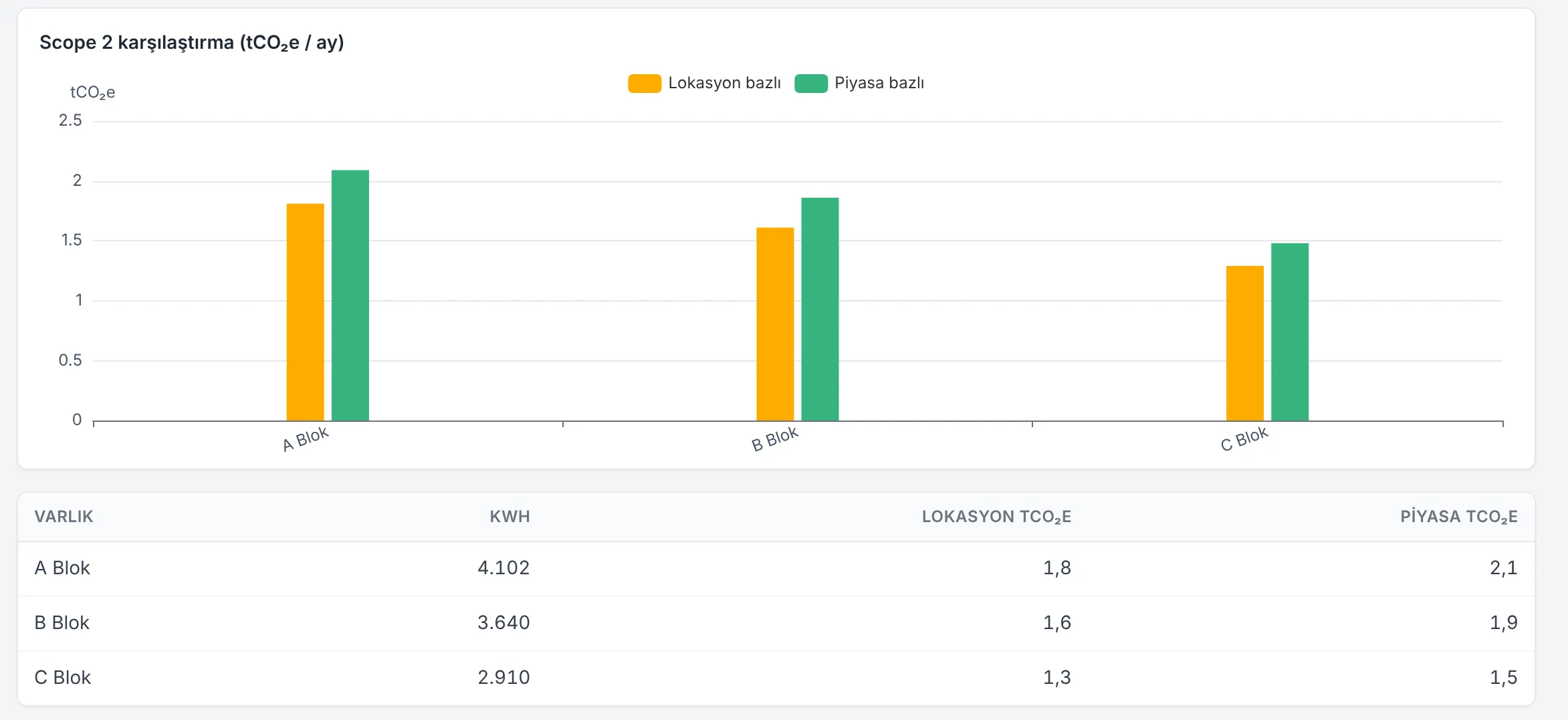Click the tCO₂e y-axis unit label
This screenshot has height=720, width=1568.
coord(92,92)
